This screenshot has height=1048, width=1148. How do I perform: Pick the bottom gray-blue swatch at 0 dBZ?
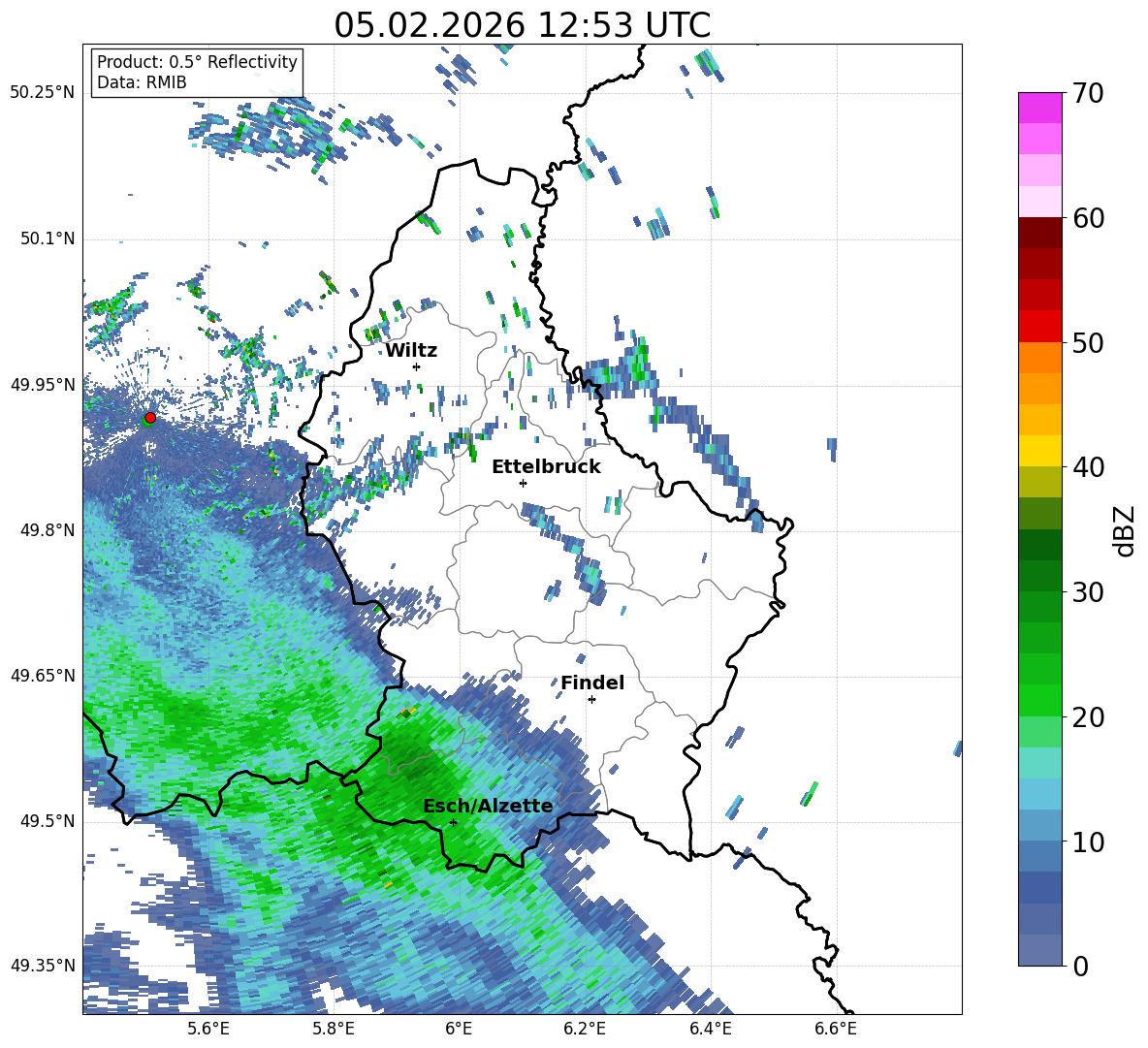pyautogui.click(x=1039, y=950)
